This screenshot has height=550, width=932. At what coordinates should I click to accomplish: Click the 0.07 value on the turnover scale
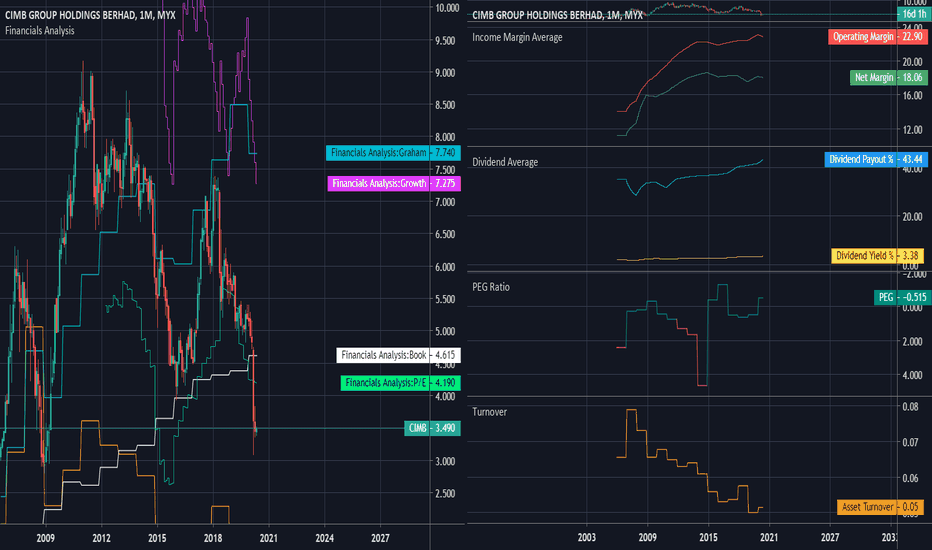(910, 442)
